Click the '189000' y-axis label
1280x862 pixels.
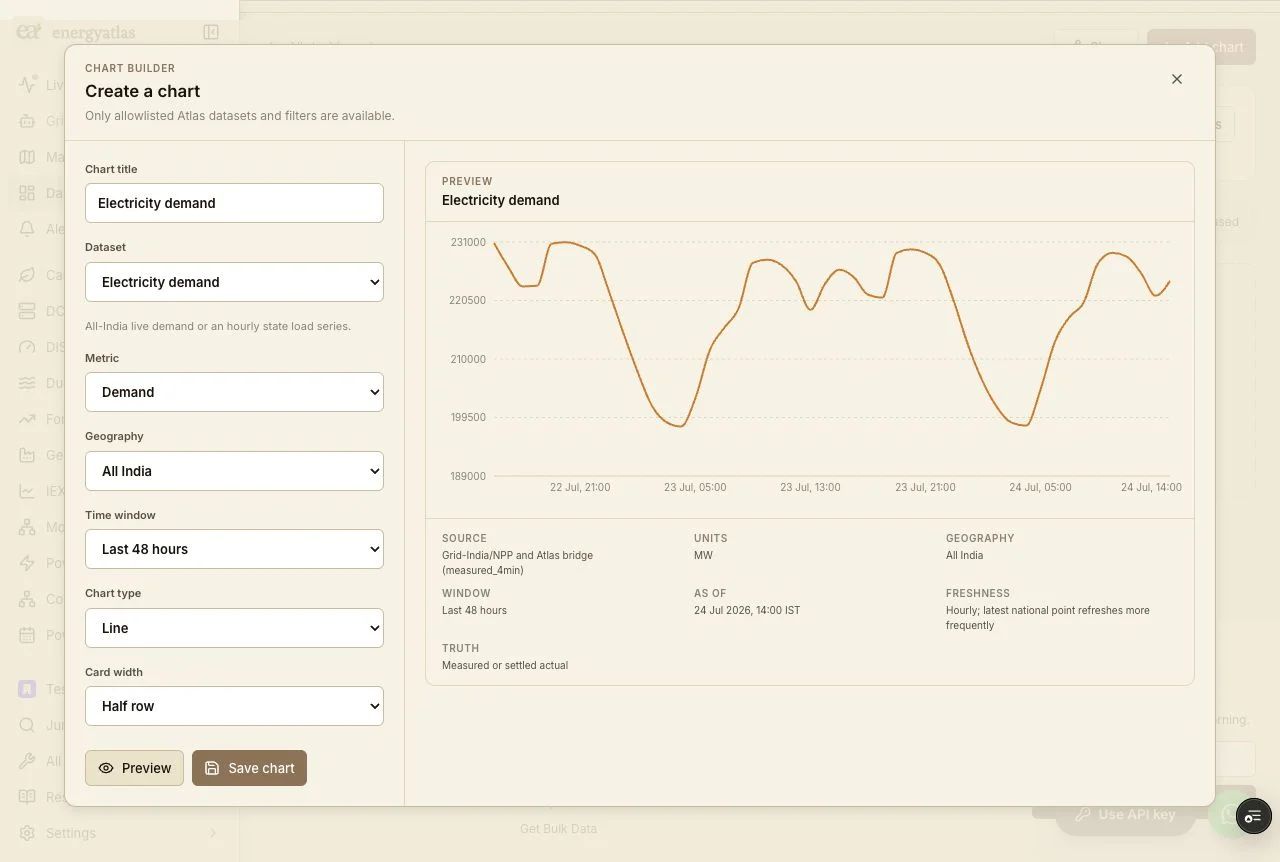pos(468,476)
